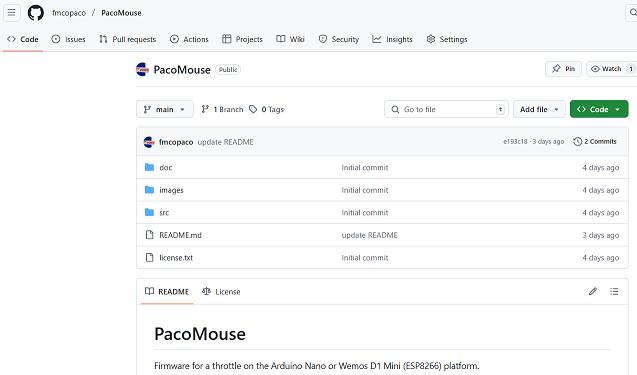Open the latest 'update README' commit message
This screenshot has height=375, width=637.
coord(225,142)
